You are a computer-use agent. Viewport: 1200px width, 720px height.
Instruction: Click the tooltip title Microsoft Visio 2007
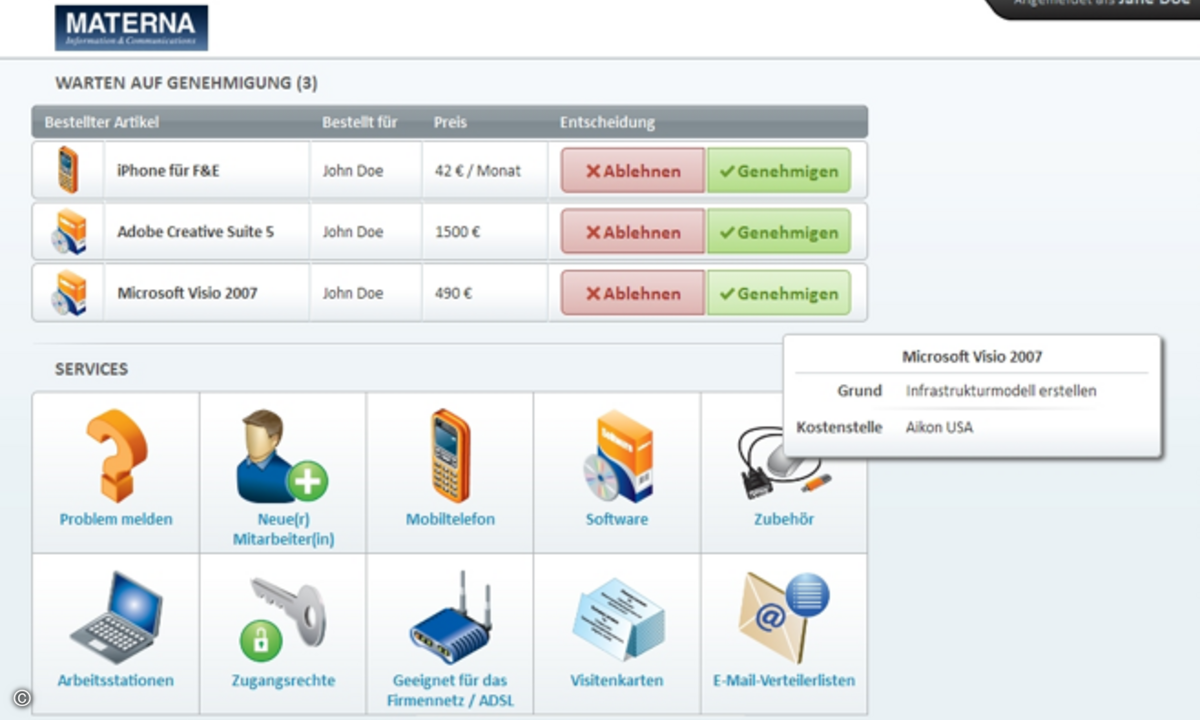[x=972, y=356]
